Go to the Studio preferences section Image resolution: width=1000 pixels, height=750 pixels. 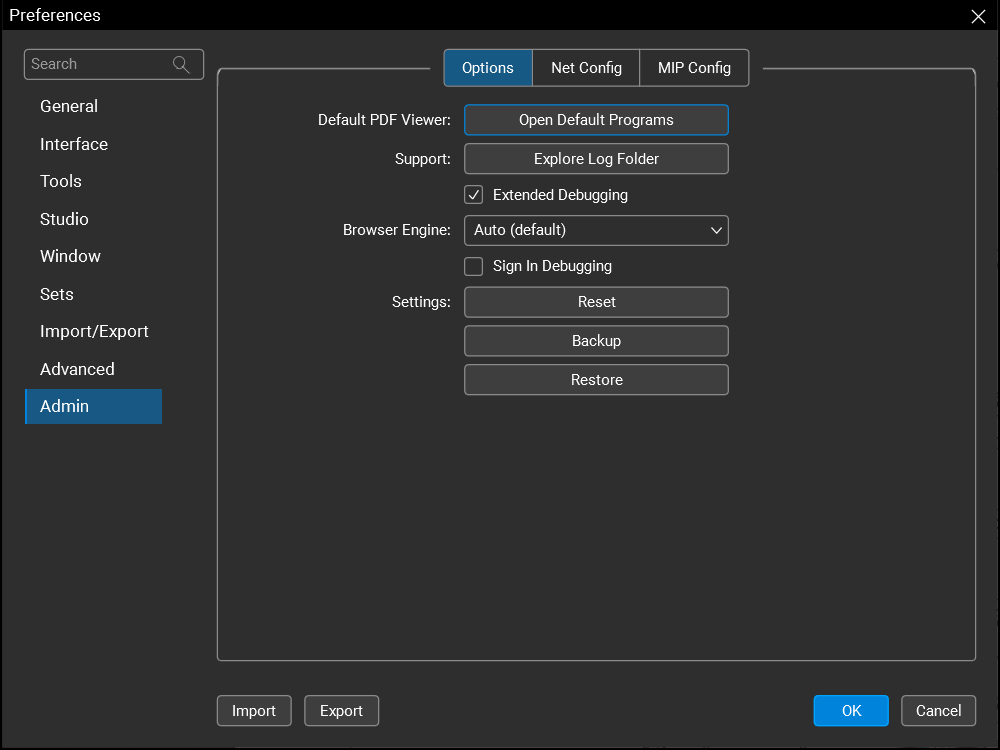tap(64, 219)
